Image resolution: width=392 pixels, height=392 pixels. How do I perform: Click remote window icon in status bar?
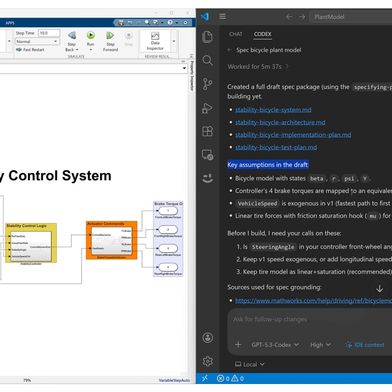pyautogui.click(x=205, y=378)
